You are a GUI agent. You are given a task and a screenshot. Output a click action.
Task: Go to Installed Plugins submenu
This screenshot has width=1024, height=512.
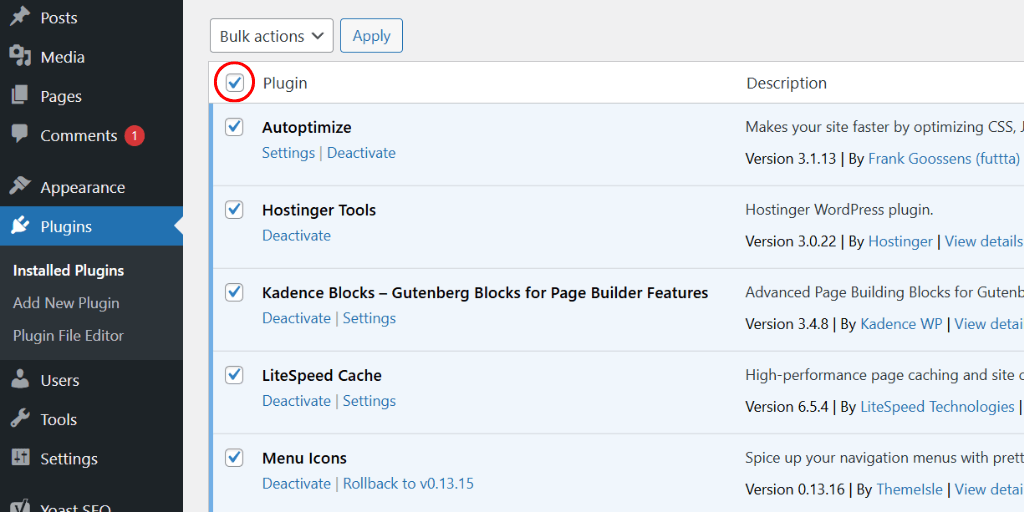pos(69,270)
